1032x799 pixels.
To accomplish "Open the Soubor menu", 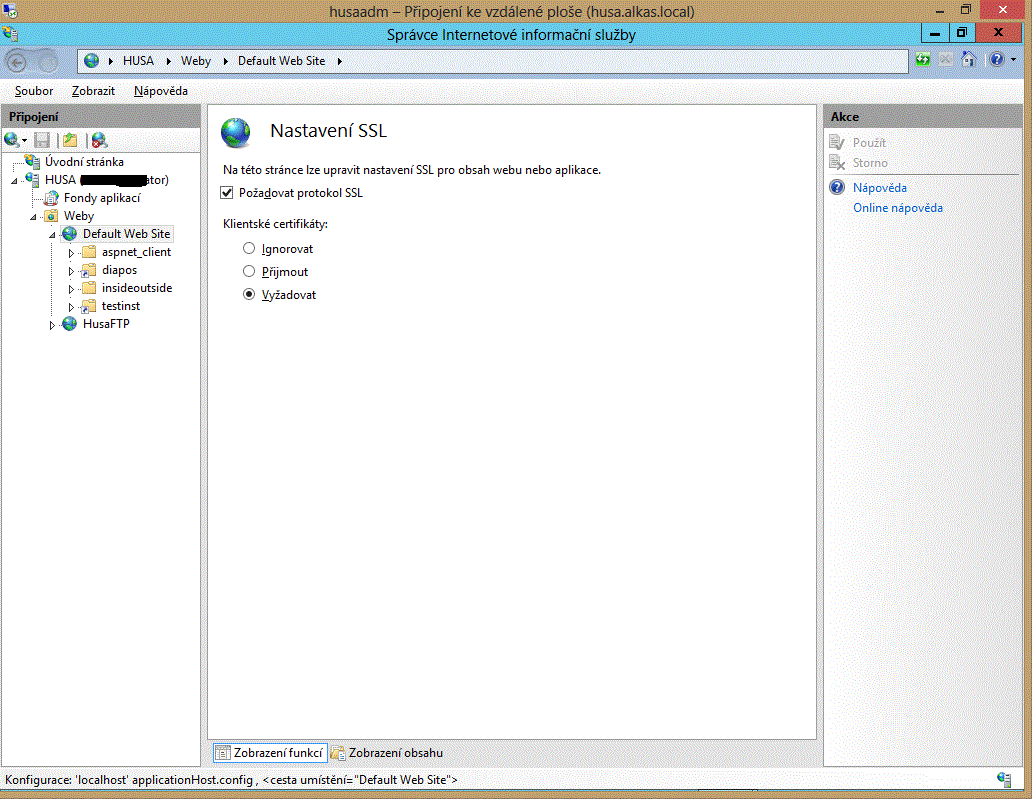I will (x=34, y=91).
